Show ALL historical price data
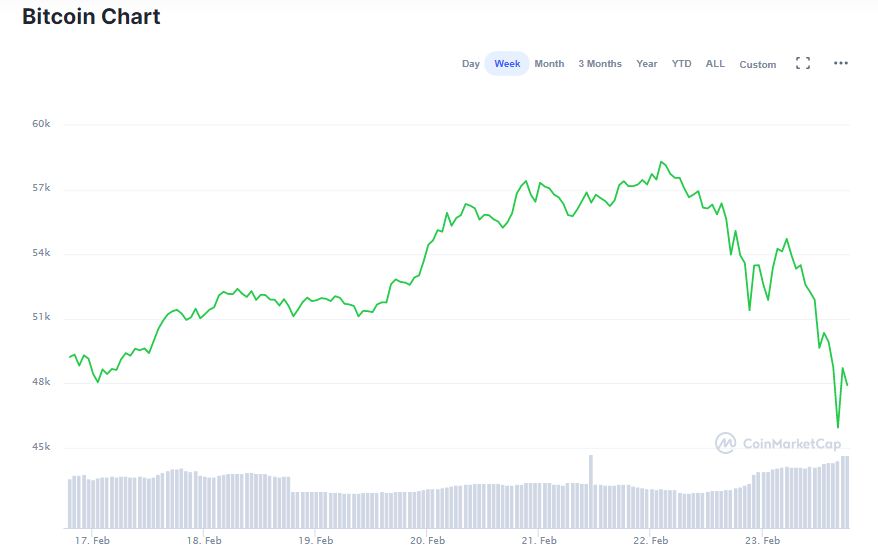 [715, 64]
